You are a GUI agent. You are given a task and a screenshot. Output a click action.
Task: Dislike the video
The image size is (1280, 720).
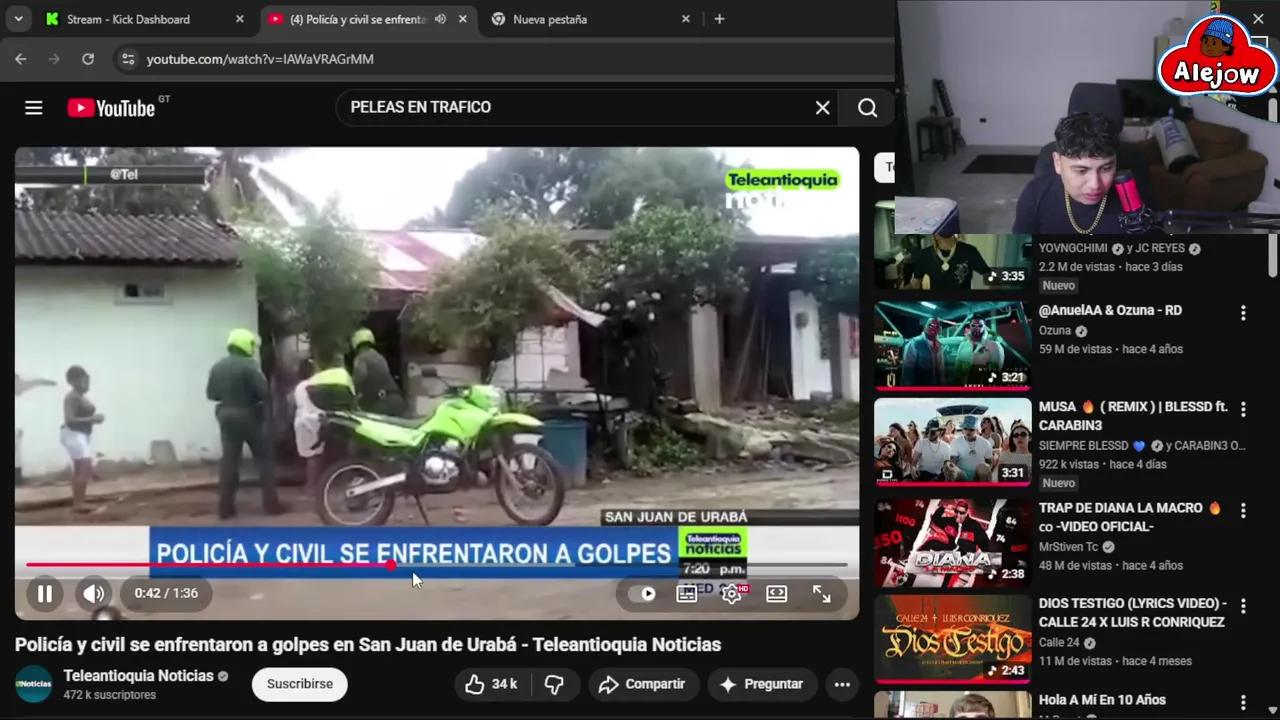[553, 684]
